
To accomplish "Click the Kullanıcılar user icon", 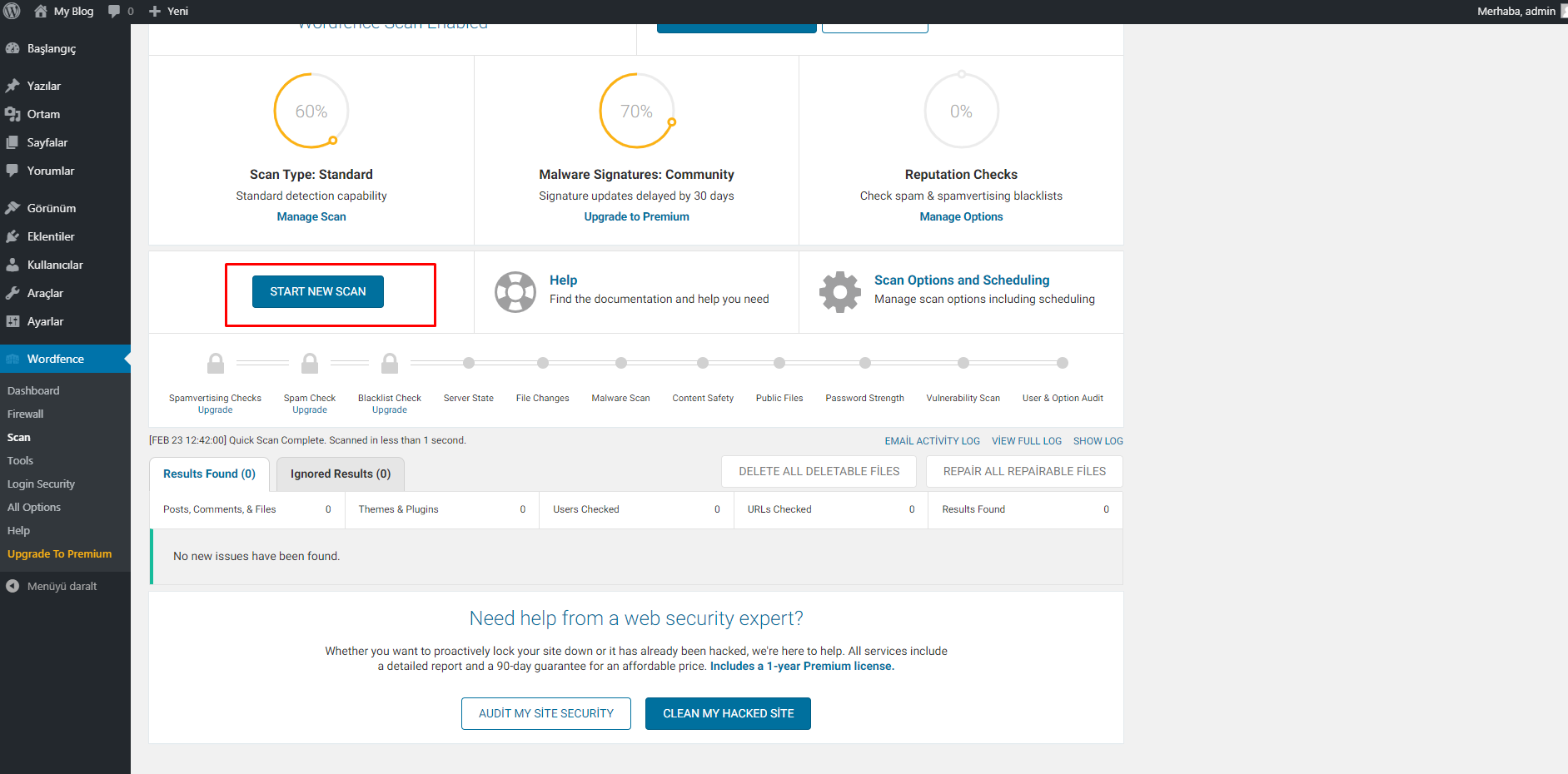I will tap(12, 265).
